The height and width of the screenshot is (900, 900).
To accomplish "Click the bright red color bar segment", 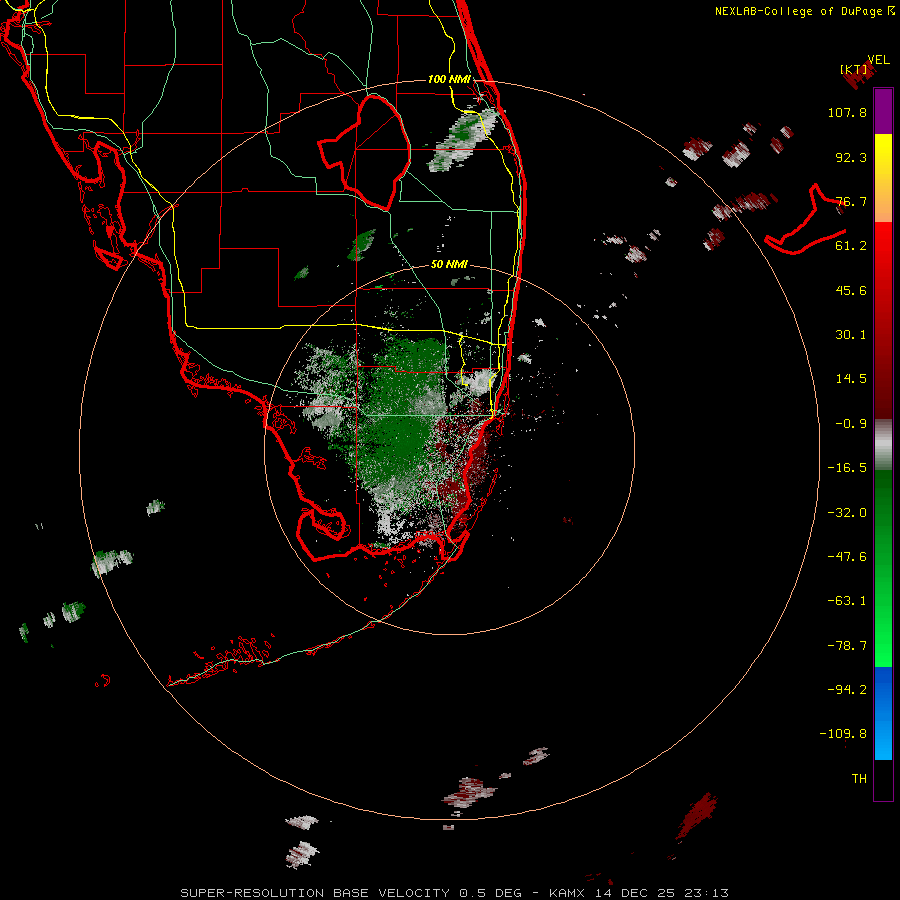I will [883, 246].
